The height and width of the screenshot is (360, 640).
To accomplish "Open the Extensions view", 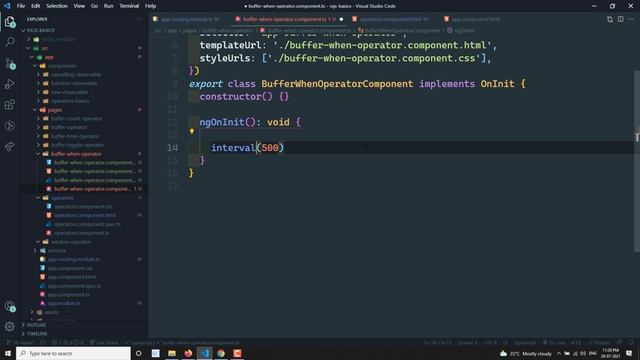I will point(10,105).
